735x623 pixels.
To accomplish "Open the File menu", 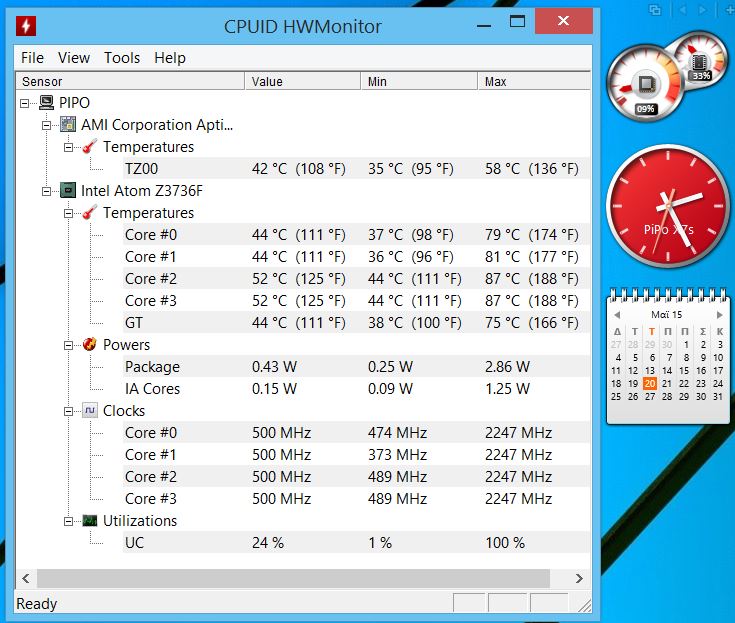I will click(x=32, y=58).
